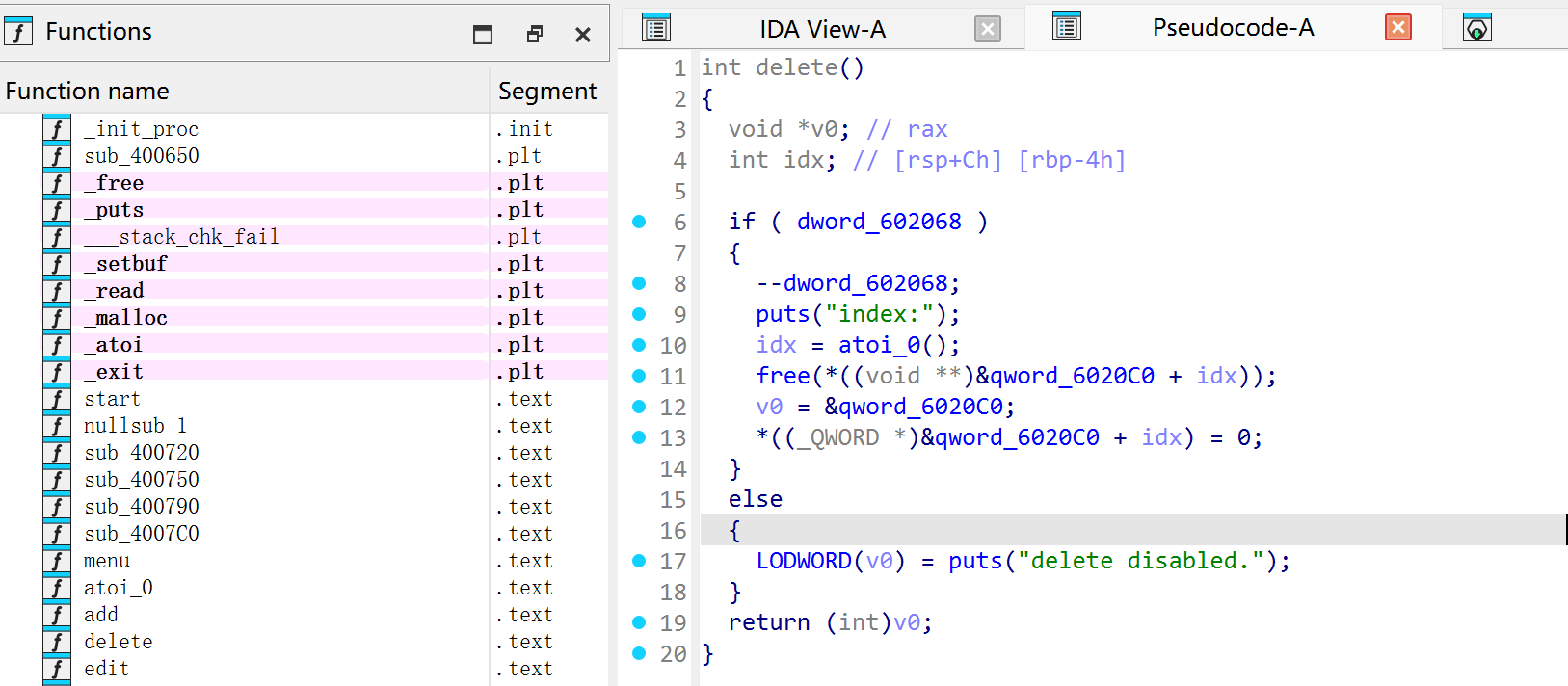Sort by Function name column header

pos(245,91)
